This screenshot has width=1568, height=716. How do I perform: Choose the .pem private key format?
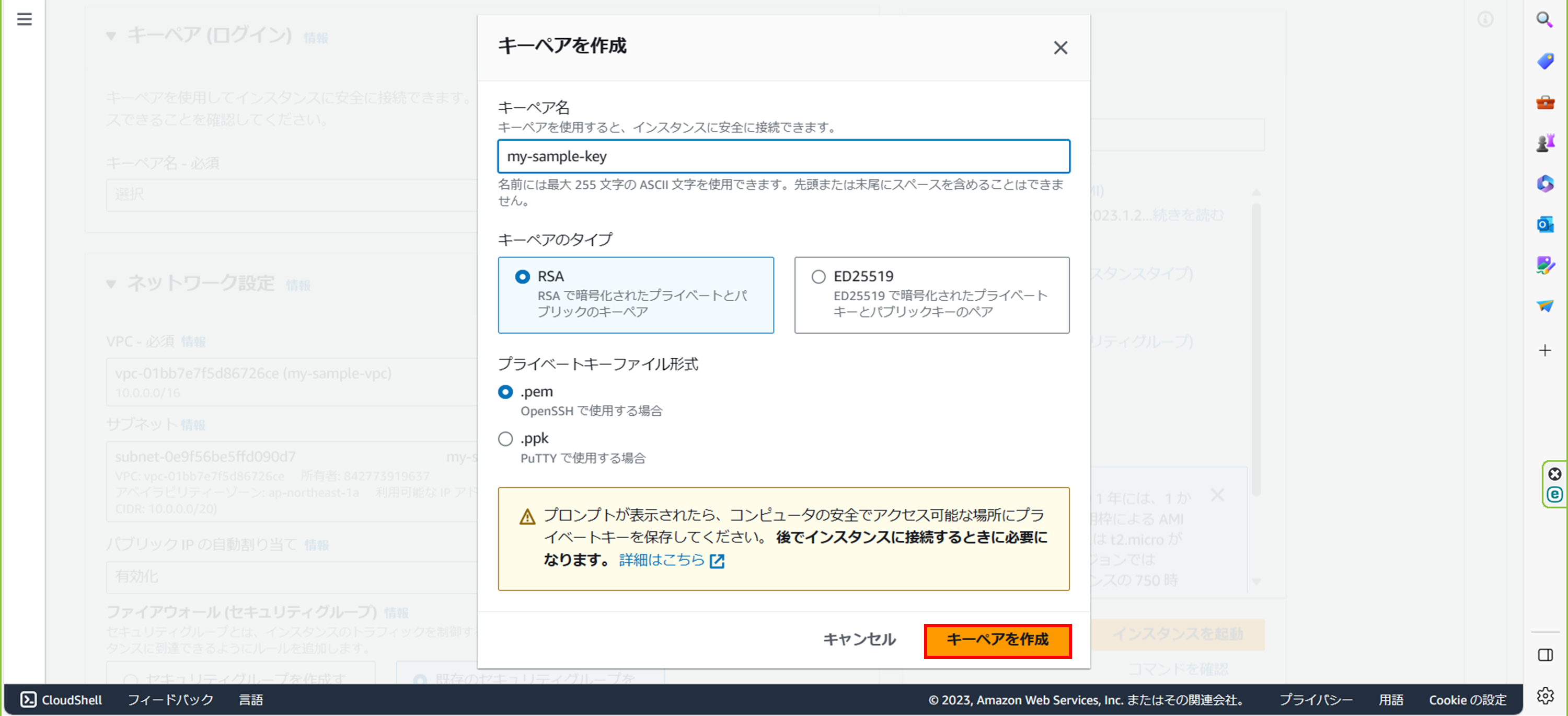pyautogui.click(x=505, y=392)
